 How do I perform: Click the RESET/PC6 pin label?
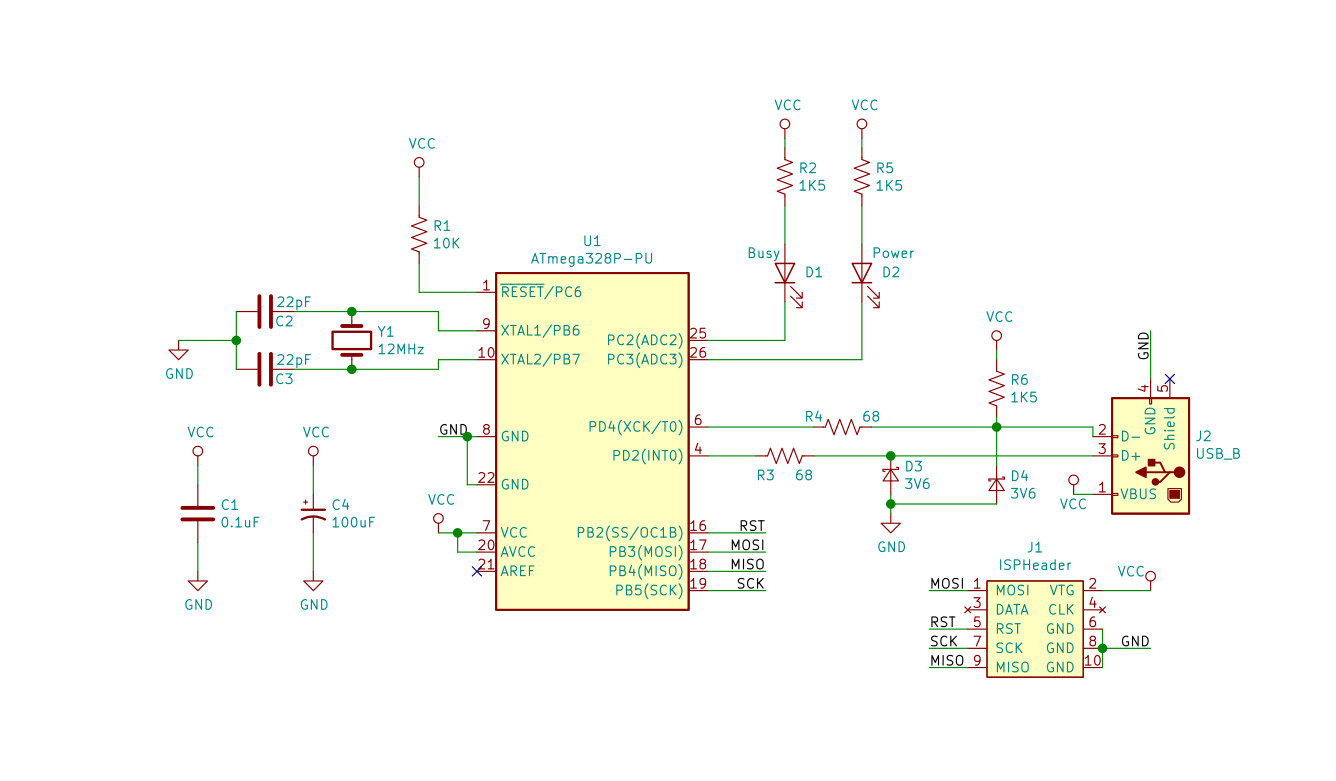click(541, 292)
